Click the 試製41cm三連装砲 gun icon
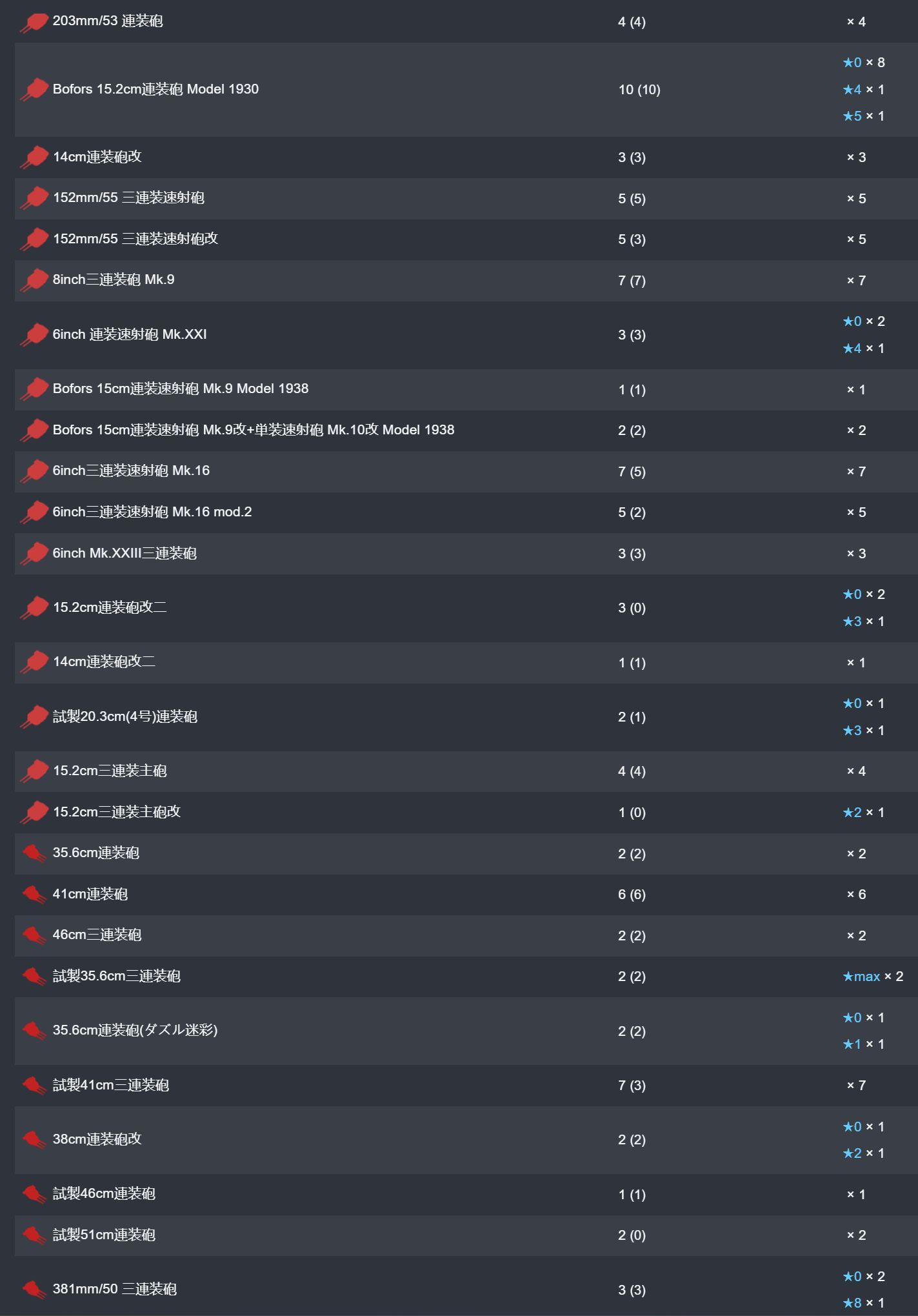This screenshot has width=918, height=1316. tap(35, 1086)
